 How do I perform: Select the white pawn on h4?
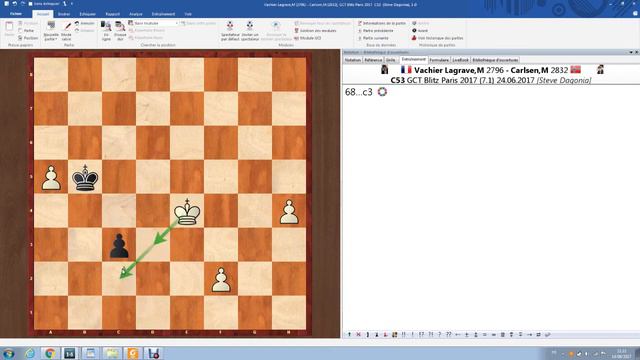tap(289, 211)
